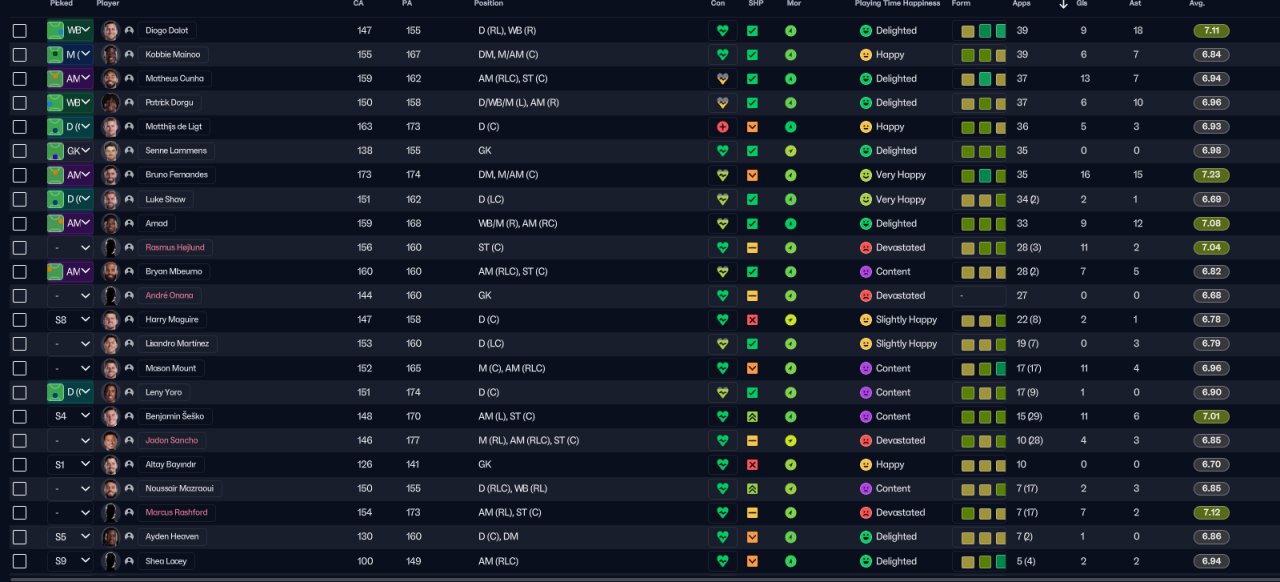Click Bruno Fernandes' pitch position icon
Image resolution: width=1280 pixels, height=582 pixels.
(x=56, y=175)
